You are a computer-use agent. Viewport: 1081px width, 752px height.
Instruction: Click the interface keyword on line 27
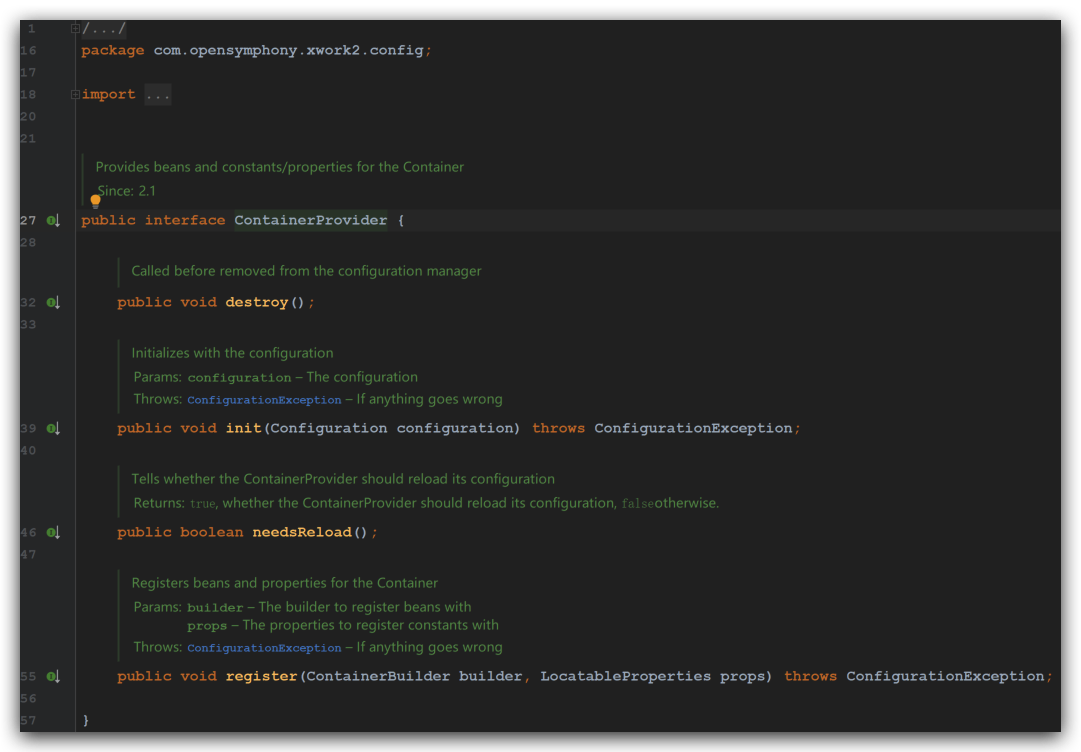[185, 221]
